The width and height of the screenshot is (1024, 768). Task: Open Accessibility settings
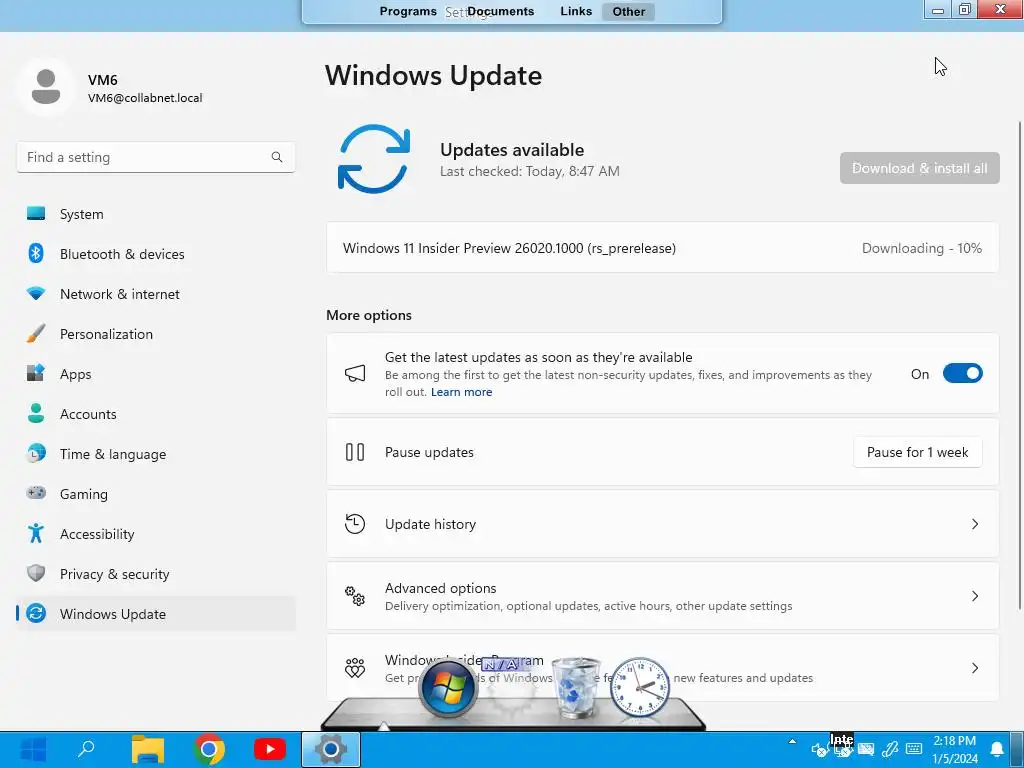click(155, 534)
